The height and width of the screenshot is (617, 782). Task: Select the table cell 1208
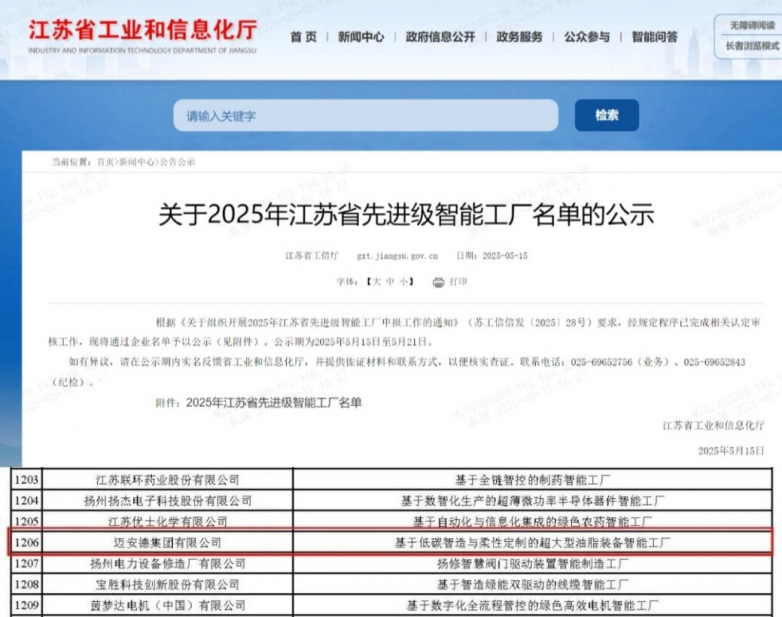26,584
